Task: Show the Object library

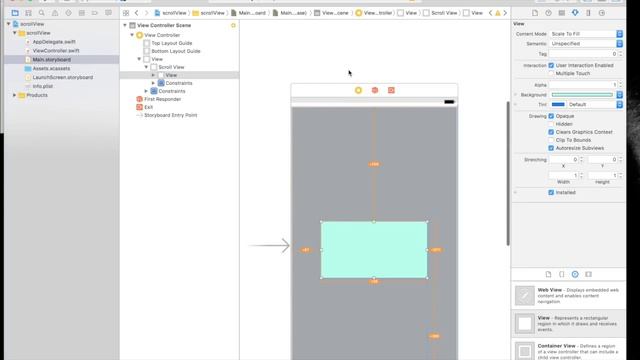Action: (575, 274)
